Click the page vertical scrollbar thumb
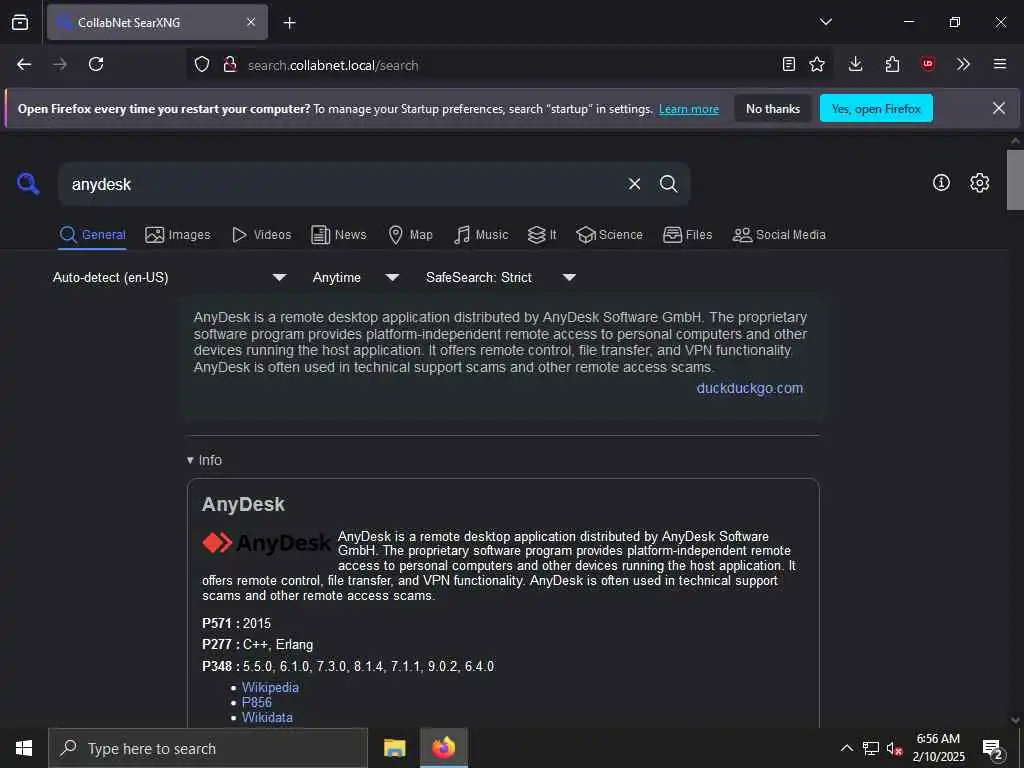The height and width of the screenshot is (768, 1024). (1015, 180)
